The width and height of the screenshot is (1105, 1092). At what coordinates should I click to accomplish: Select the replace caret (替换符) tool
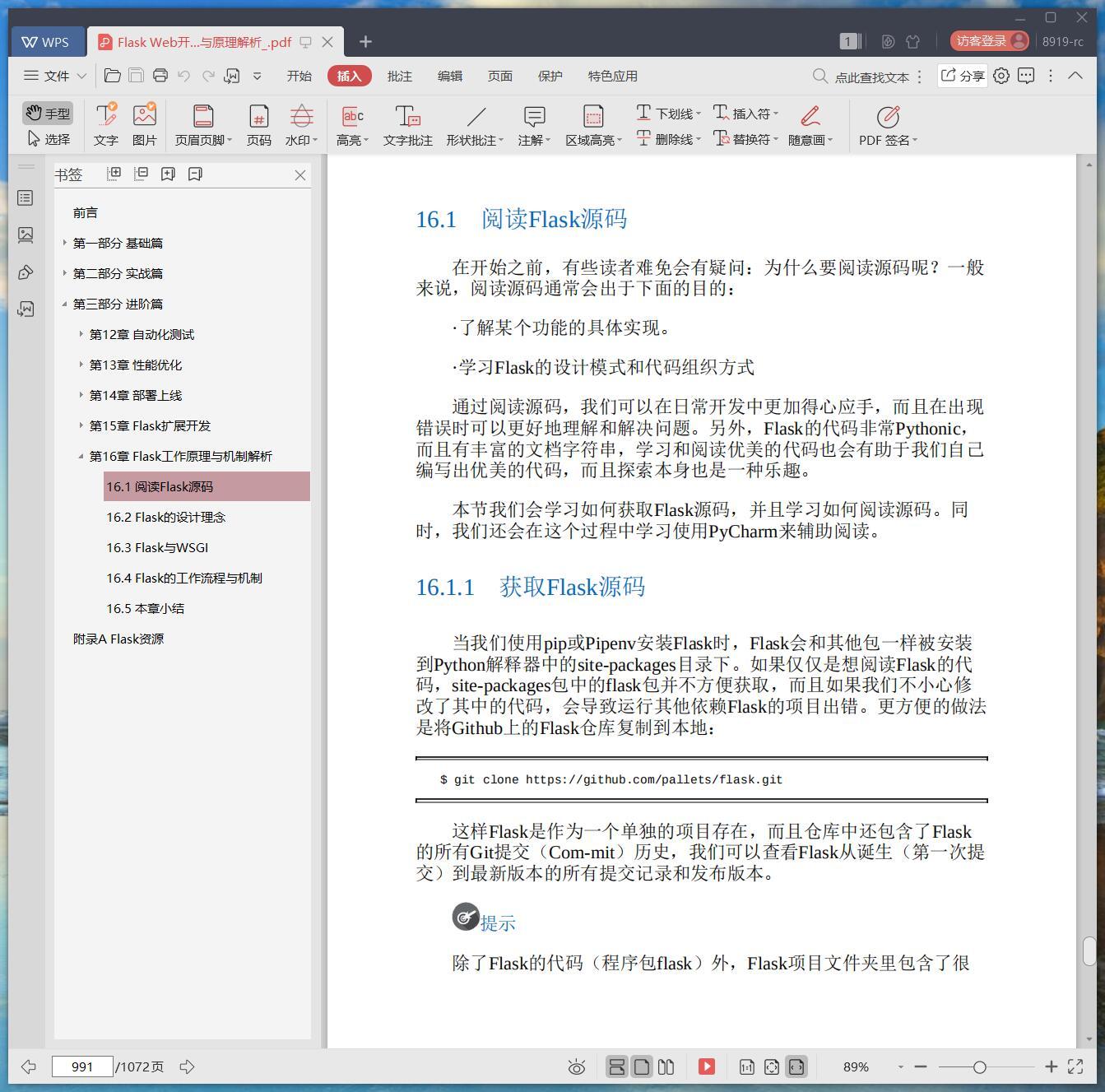click(x=745, y=139)
